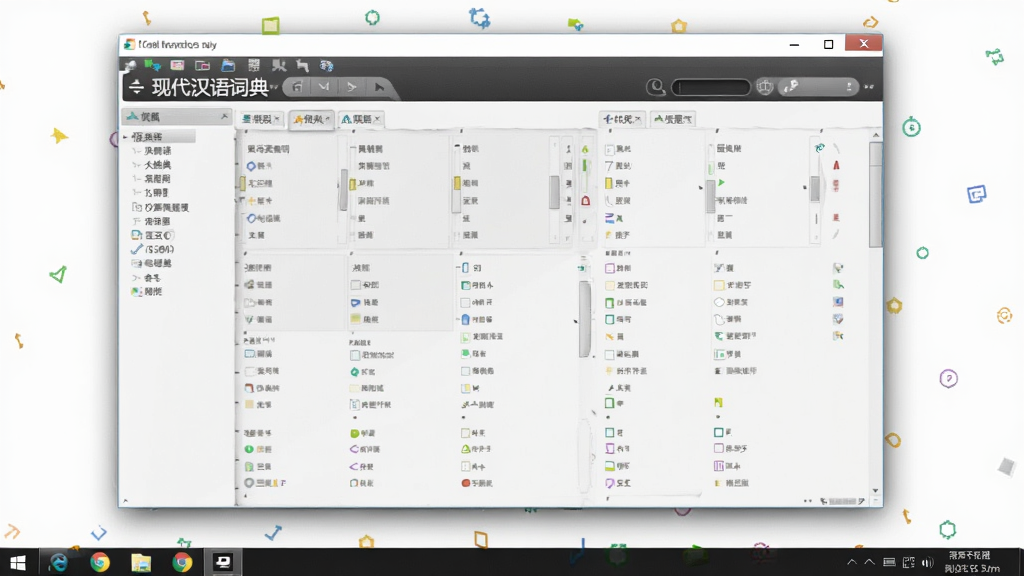Viewport: 1024px width, 576px height.
Task: Click the pink window icon beside the puzzle icon
Action: 177,65
